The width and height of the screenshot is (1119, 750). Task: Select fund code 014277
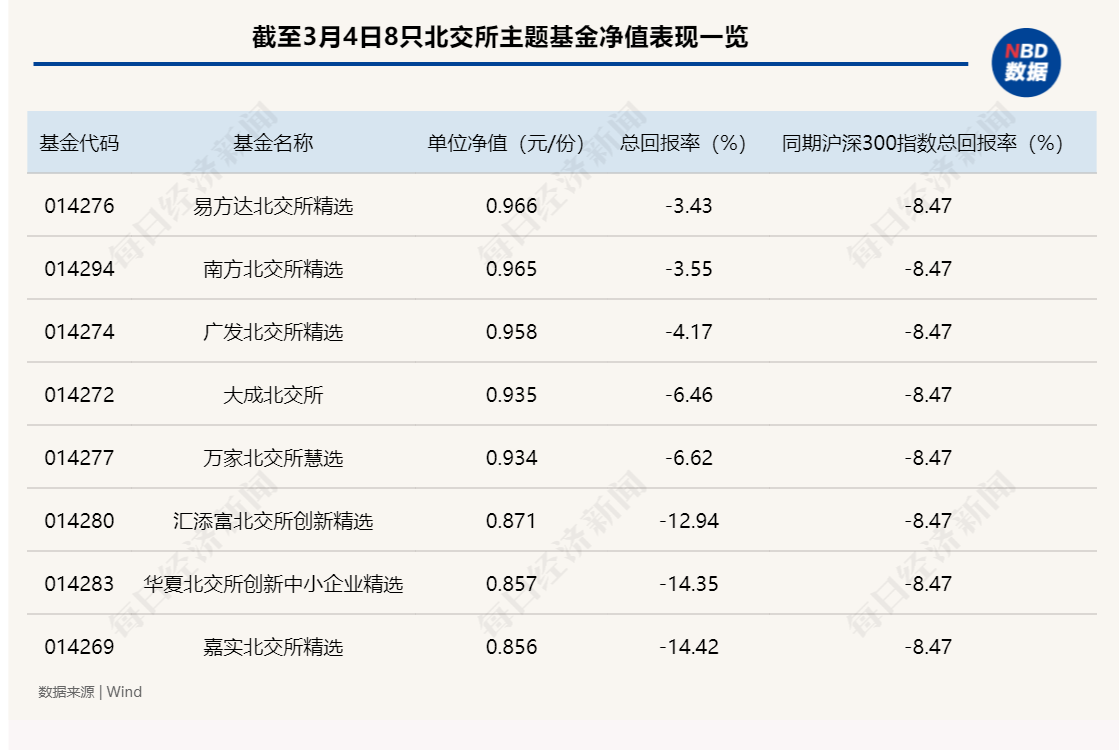tap(79, 457)
